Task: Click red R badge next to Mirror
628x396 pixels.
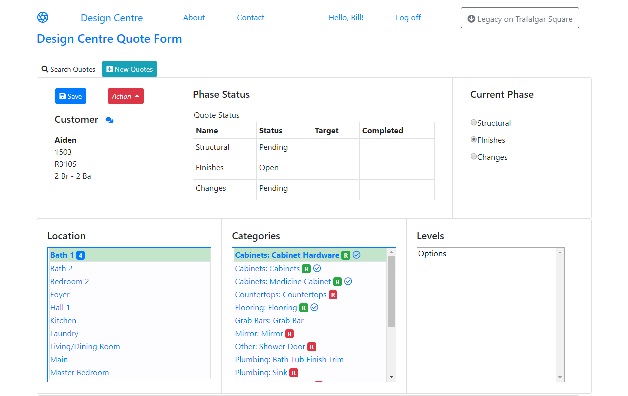Action: point(289,334)
